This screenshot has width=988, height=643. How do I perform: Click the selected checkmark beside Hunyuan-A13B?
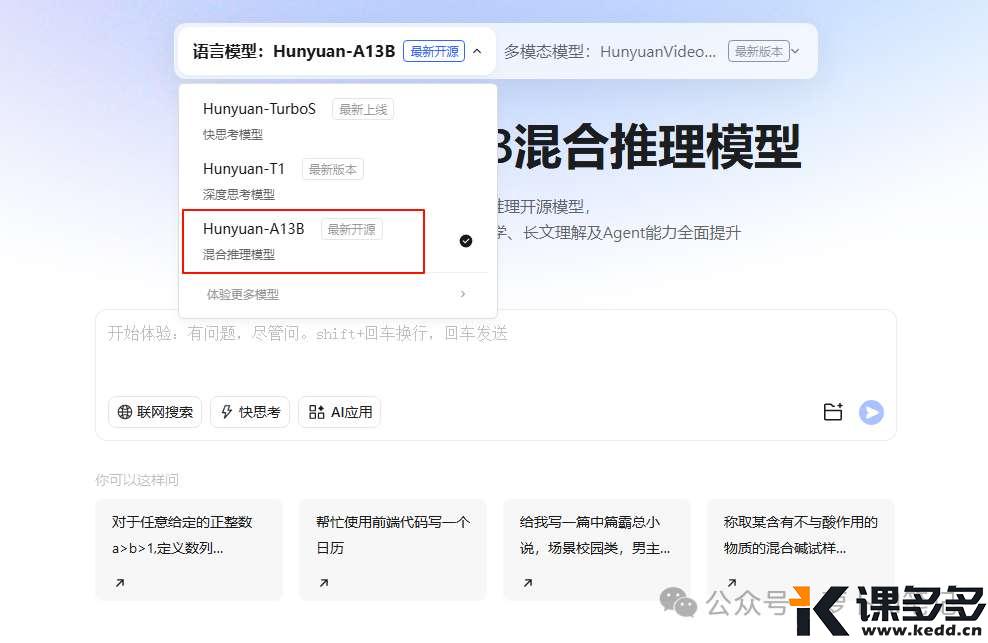point(466,241)
